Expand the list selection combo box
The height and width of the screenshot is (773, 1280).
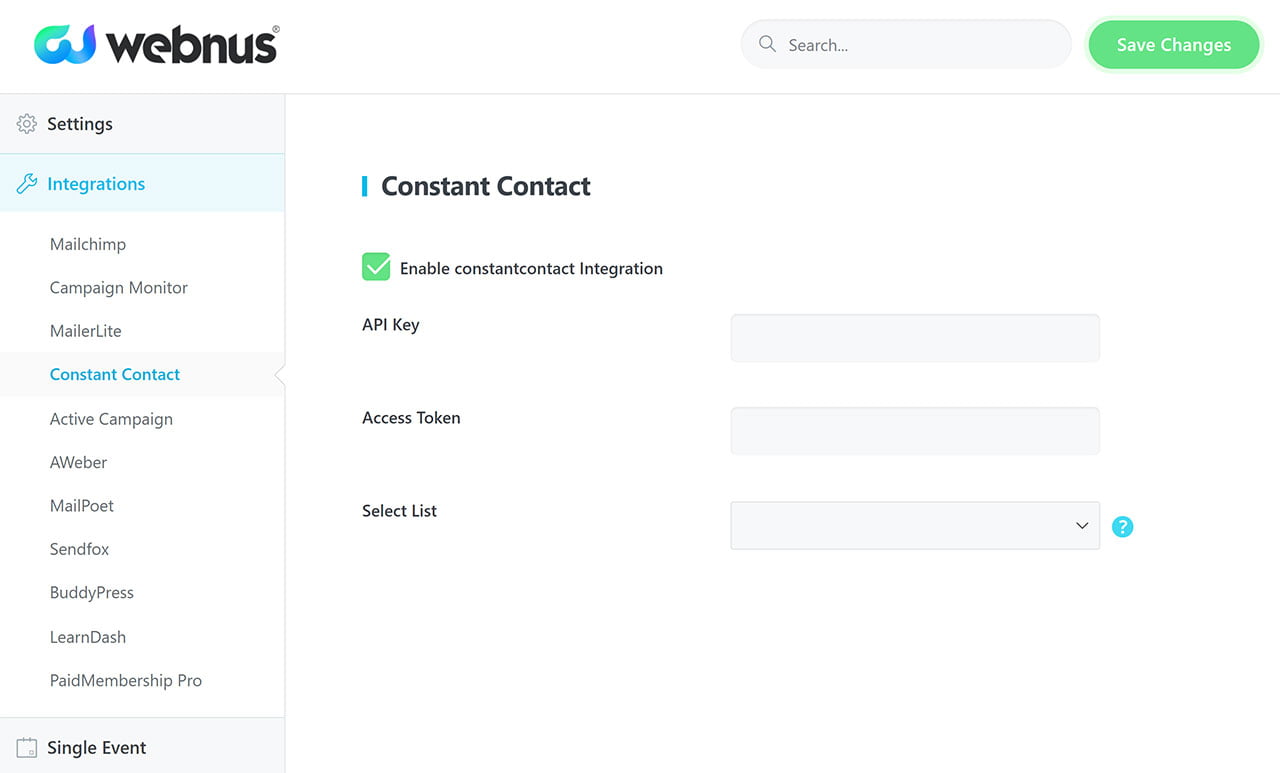coord(914,525)
